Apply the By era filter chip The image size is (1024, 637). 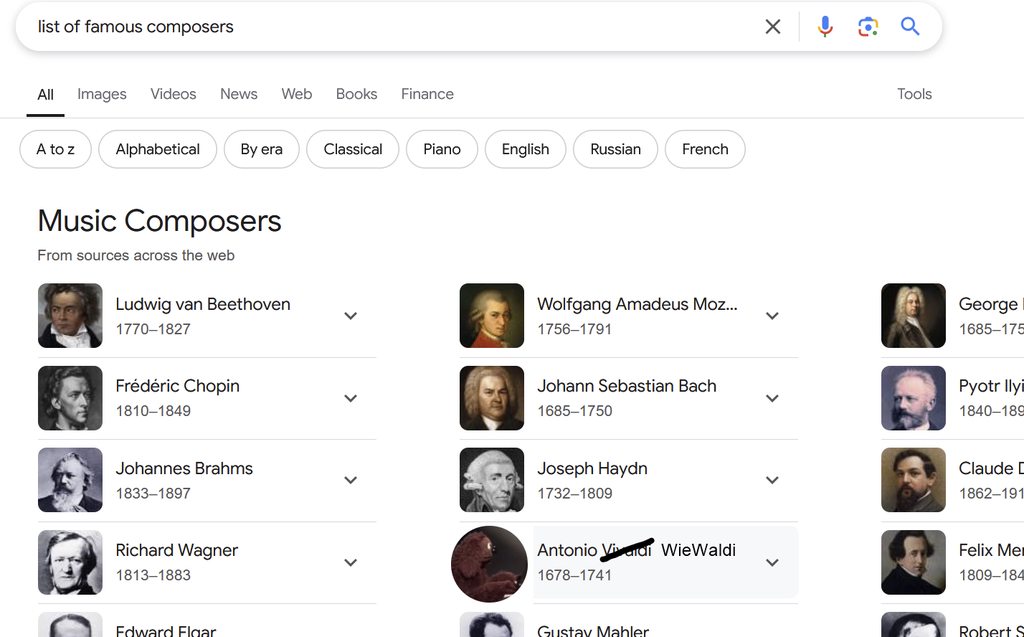261,149
